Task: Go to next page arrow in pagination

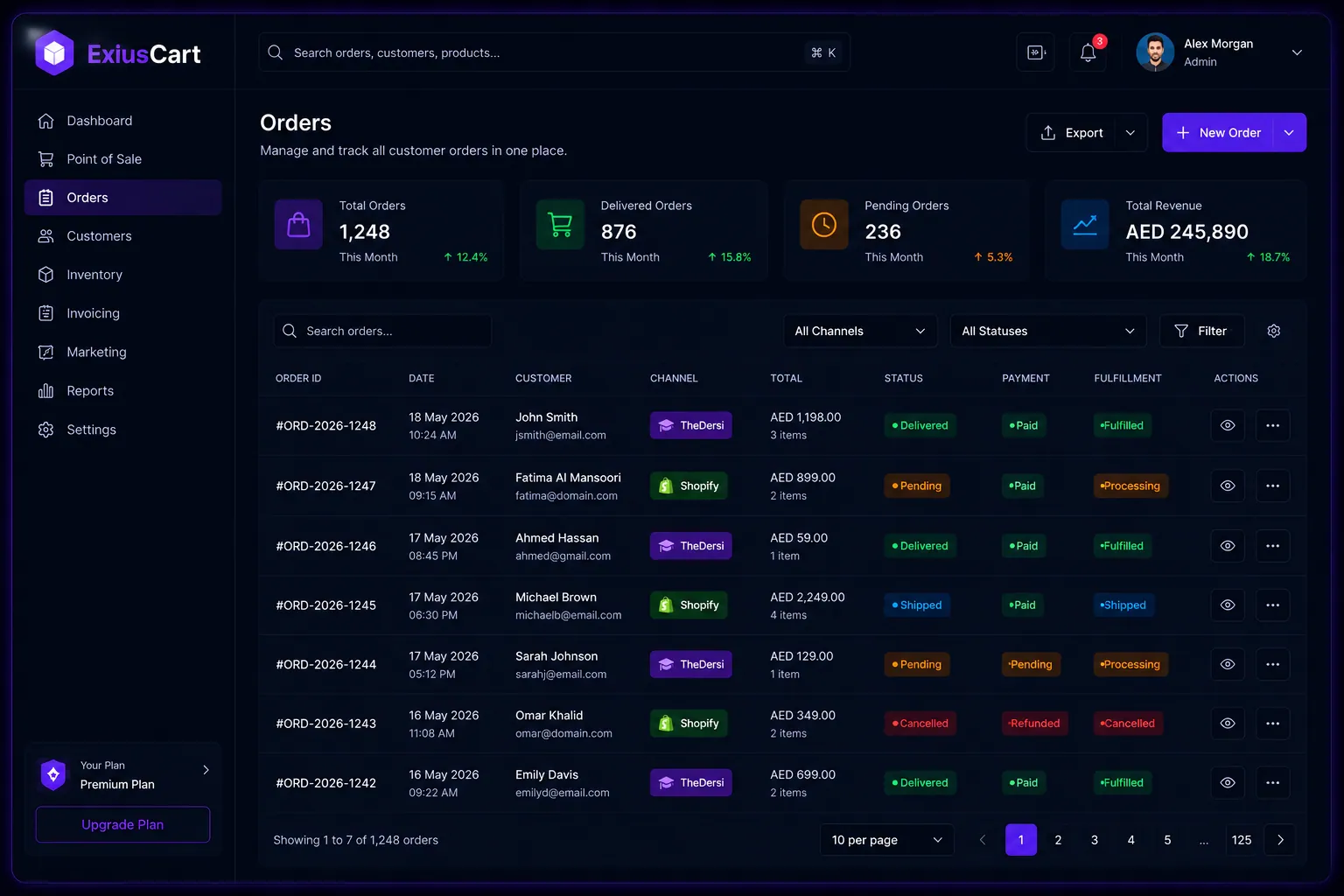Action: [1280, 840]
